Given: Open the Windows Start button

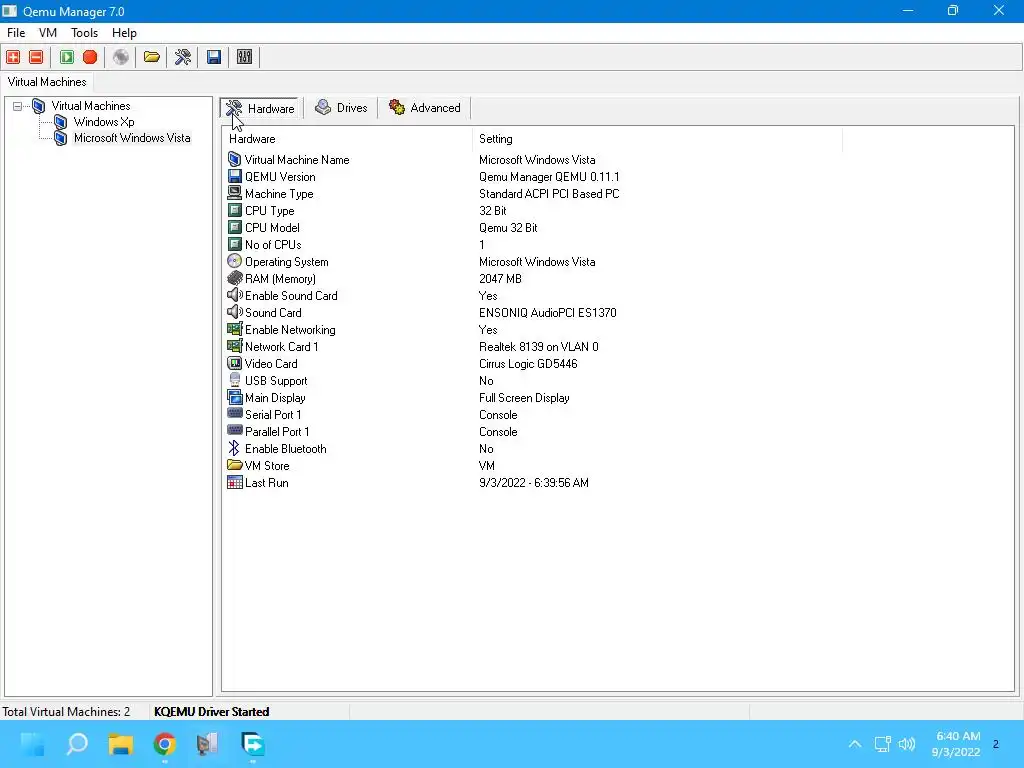Looking at the screenshot, I should pos(33,744).
